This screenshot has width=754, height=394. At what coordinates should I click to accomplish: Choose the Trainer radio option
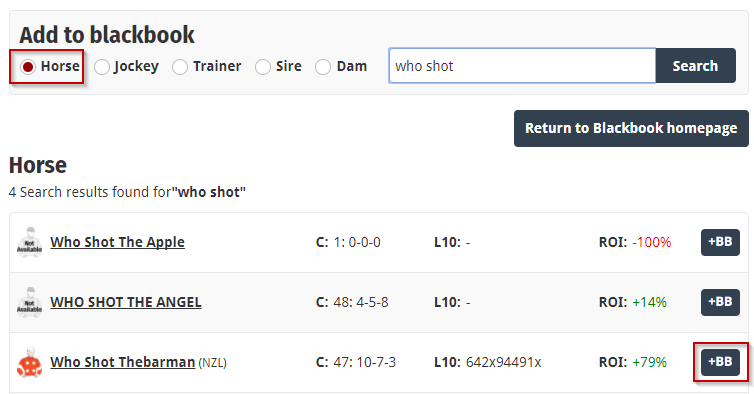point(180,66)
